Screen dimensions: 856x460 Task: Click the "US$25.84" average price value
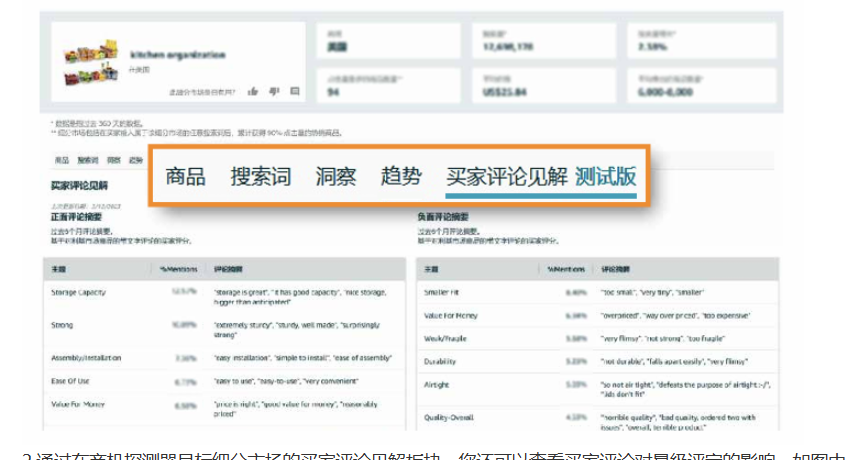point(504,92)
